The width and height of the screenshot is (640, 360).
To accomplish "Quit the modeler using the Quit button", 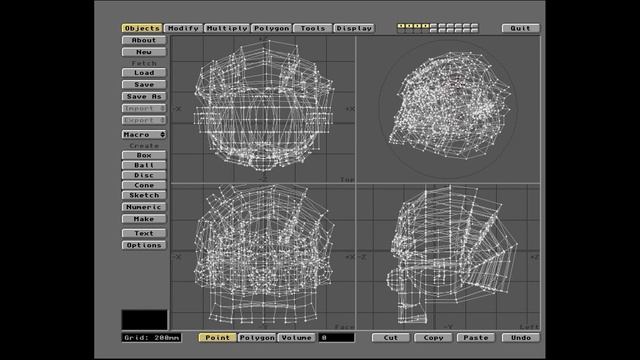I will point(520,28).
